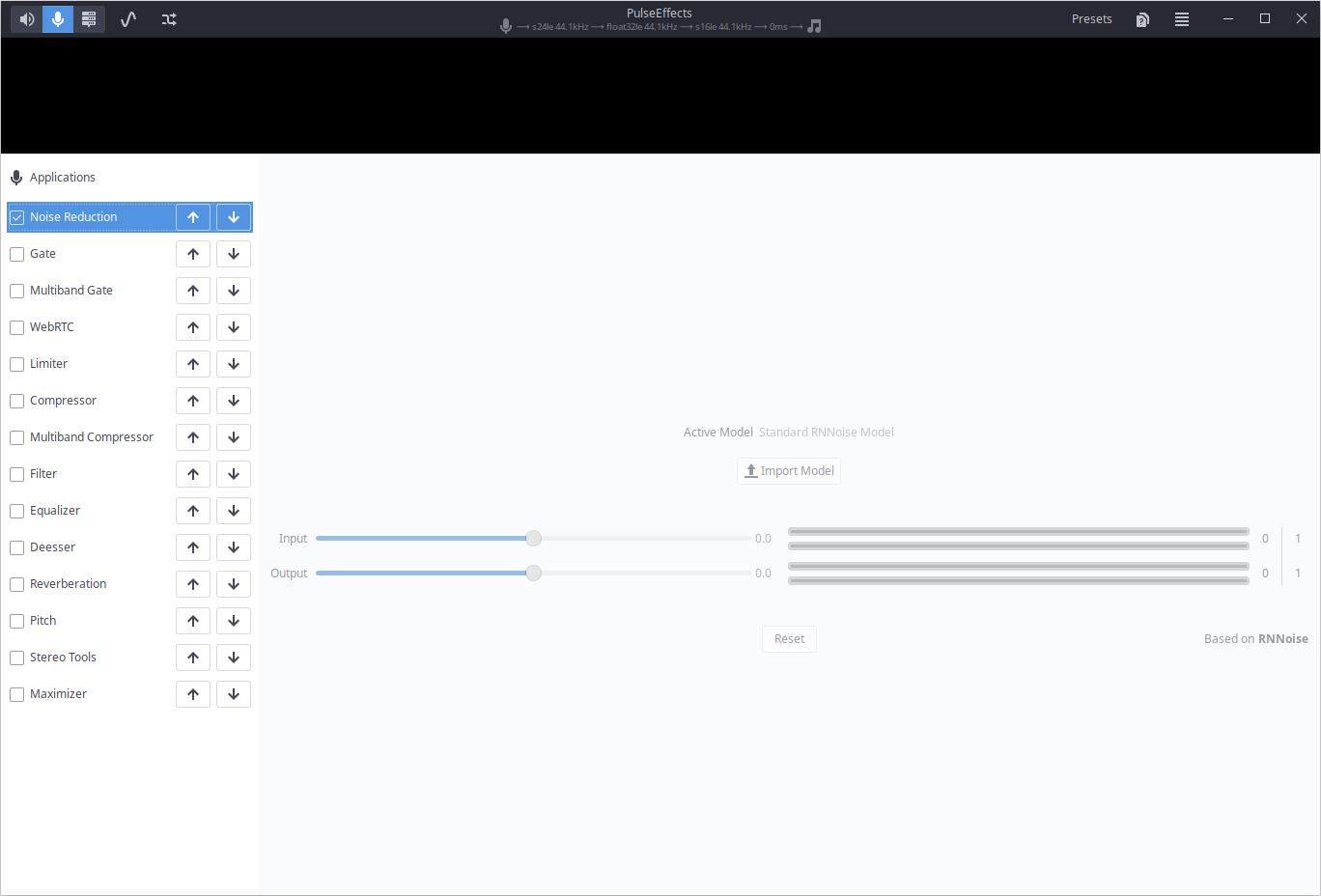Image resolution: width=1321 pixels, height=896 pixels.
Task: Move Gate effect up in the list
Action: coord(193,254)
